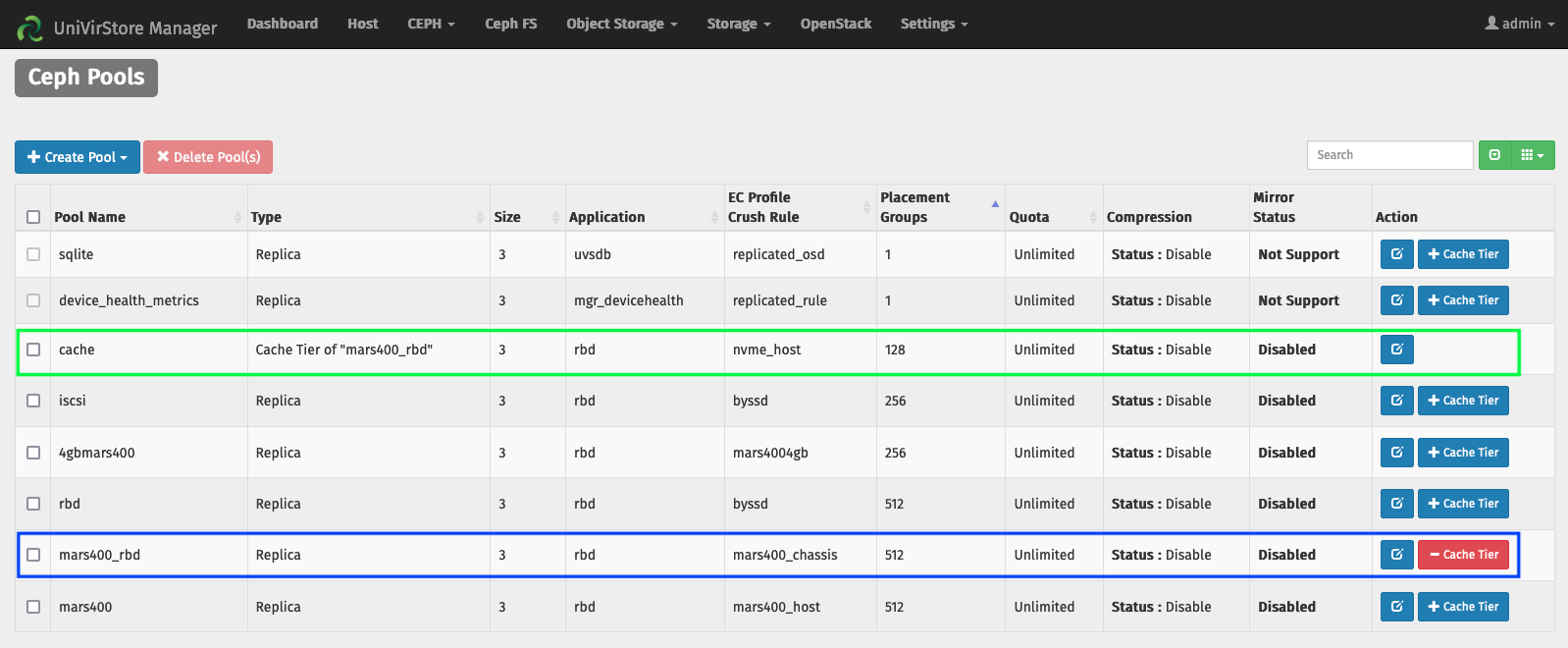This screenshot has width=1568, height=648.
Task: Edit the mars400_rbd pool via pencil icon
Action: tap(1396, 555)
